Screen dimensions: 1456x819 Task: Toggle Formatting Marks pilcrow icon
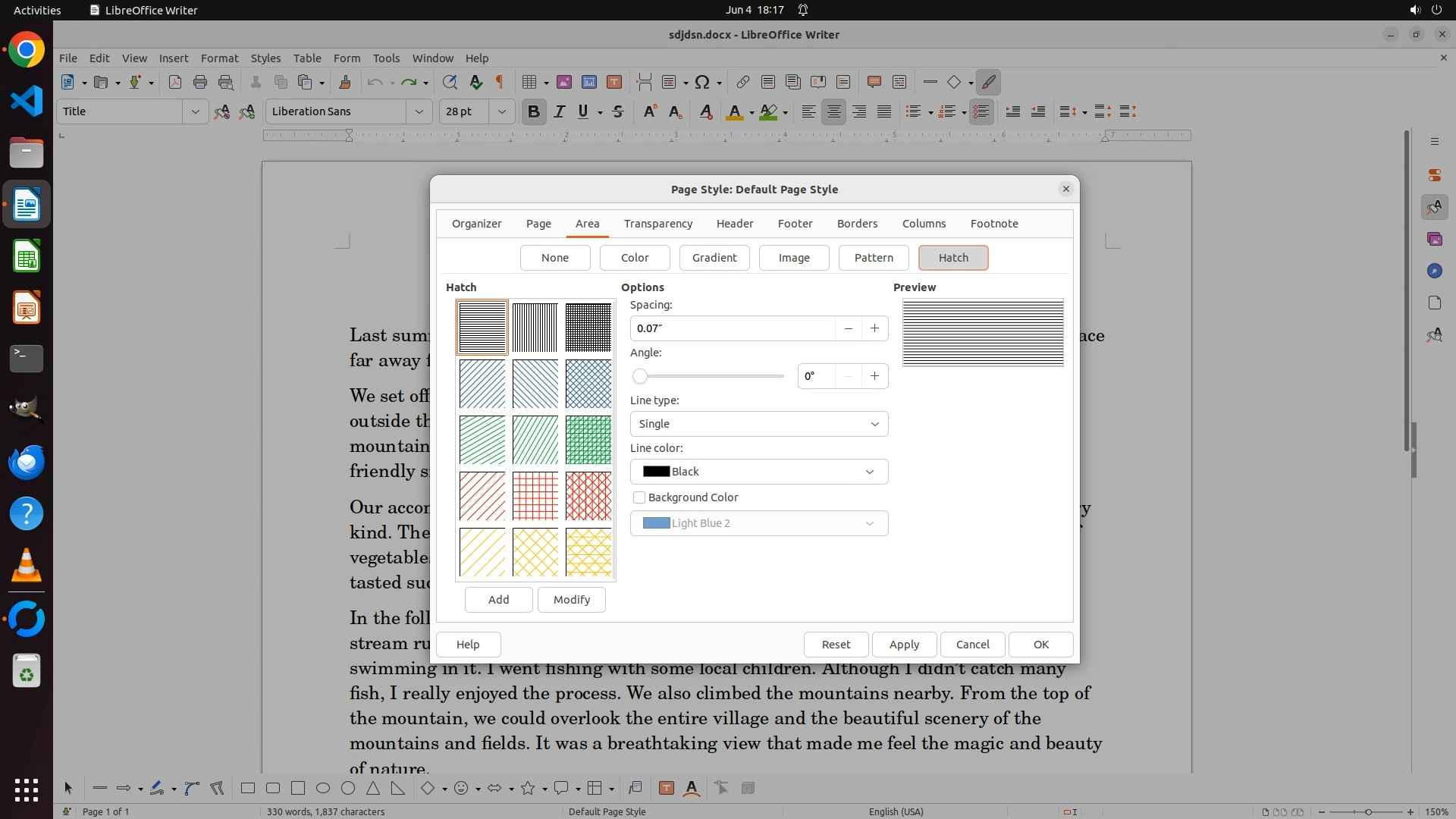tap(500, 82)
